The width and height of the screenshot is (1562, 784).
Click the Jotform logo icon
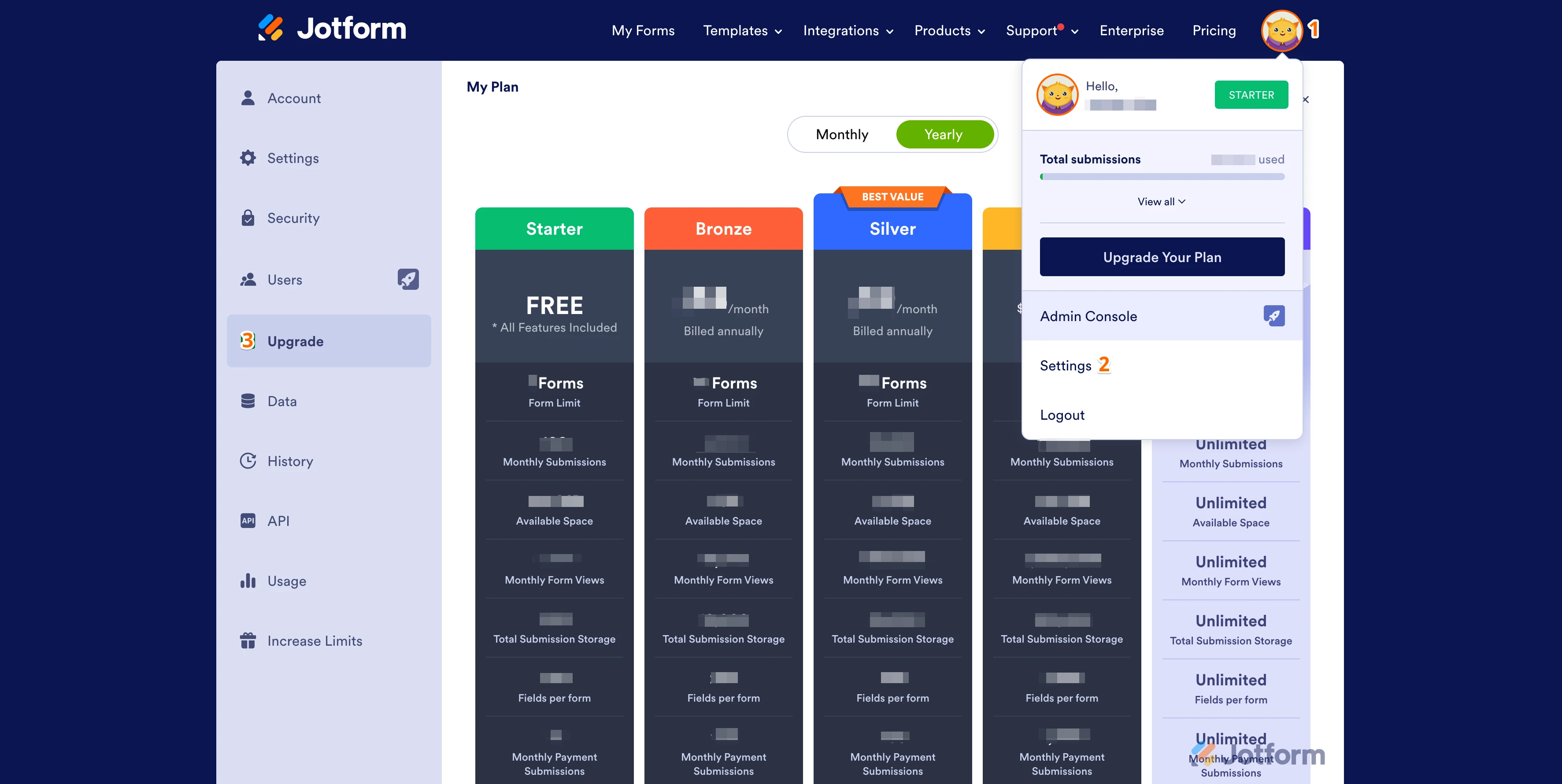270,28
